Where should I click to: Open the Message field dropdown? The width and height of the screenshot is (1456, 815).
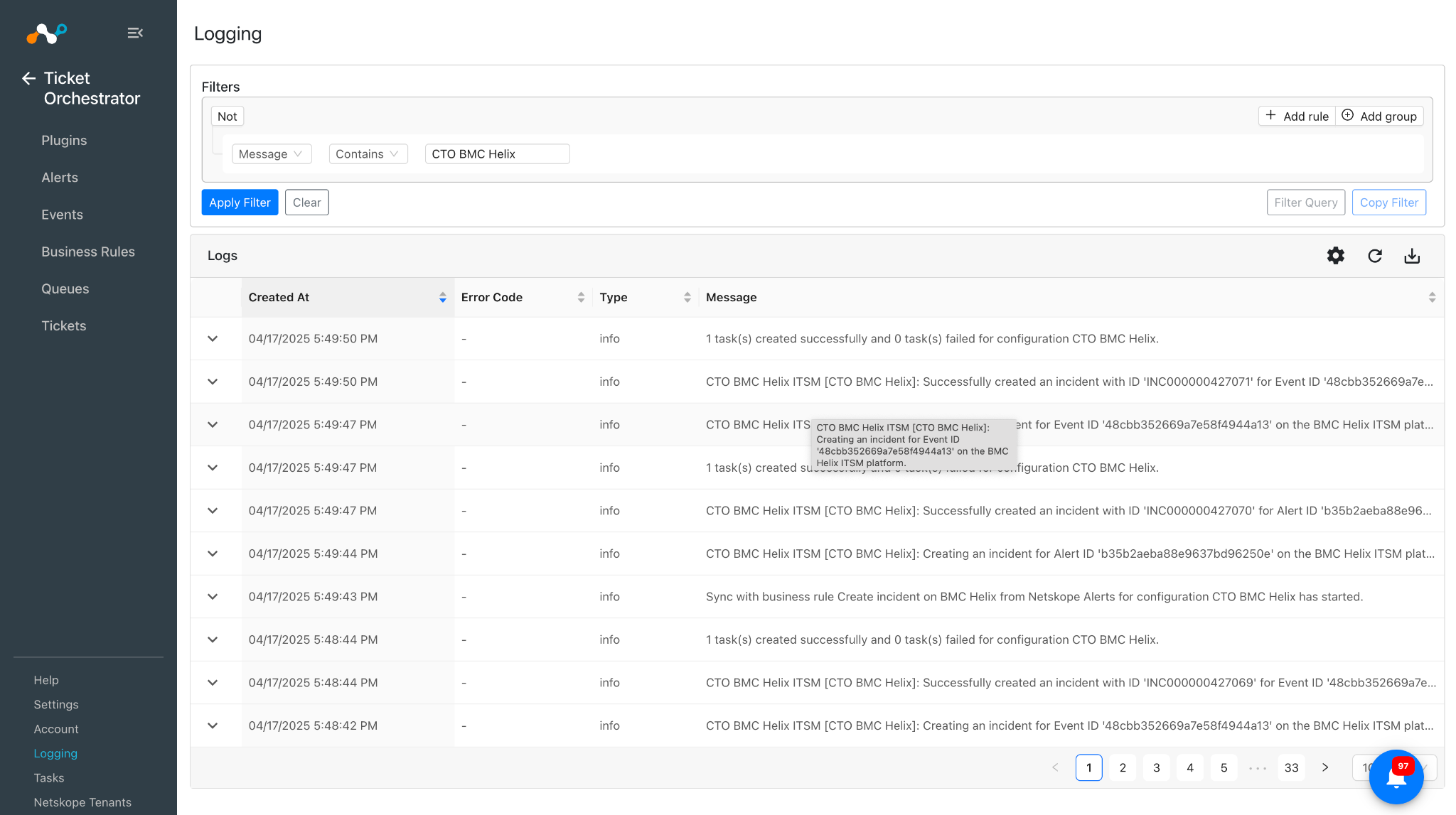click(272, 154)
